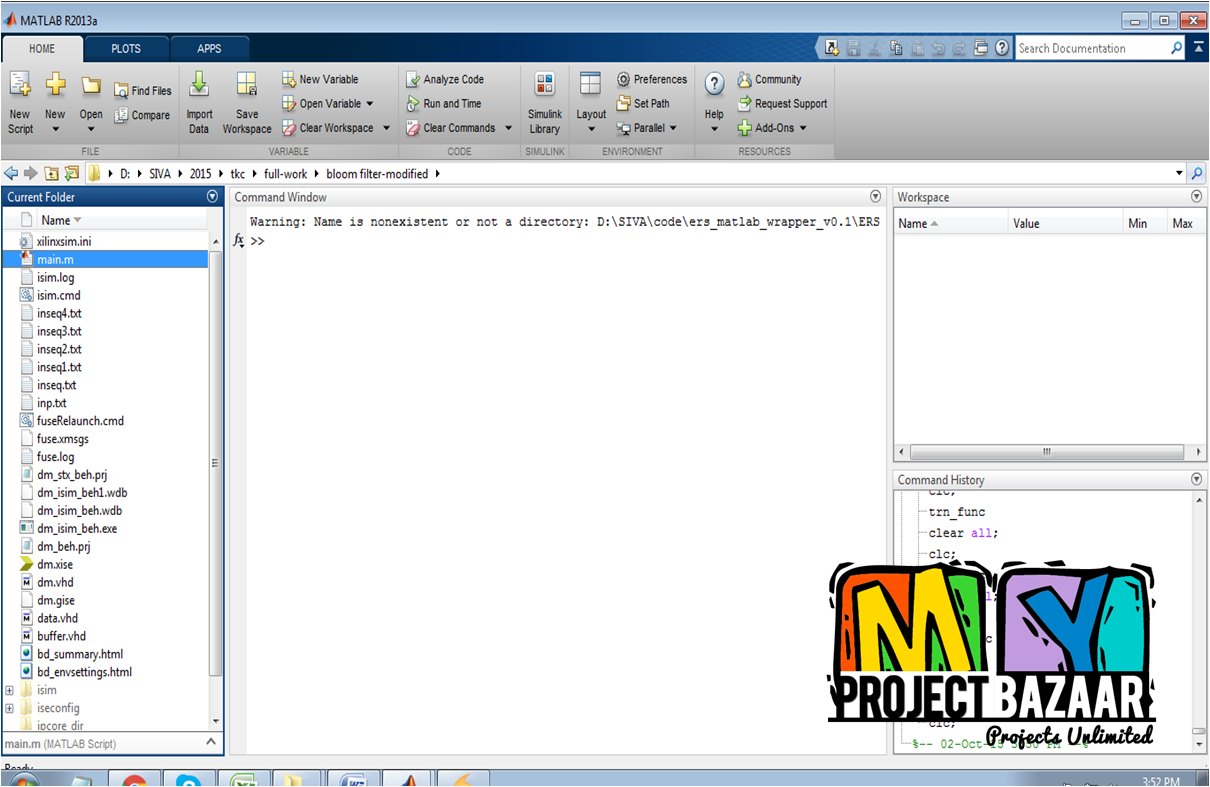The width and height of the screenshot is (1210, 787).
Task: Go back using the blue back arrow
Action: pyautogui.click(x=11, y=174)
